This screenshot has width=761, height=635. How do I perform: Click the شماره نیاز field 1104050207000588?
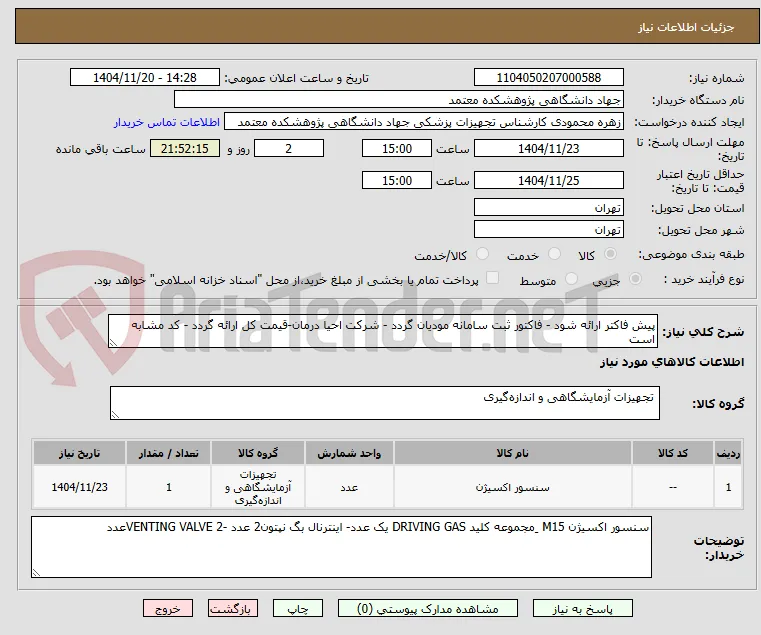click(x=548, y=78)
